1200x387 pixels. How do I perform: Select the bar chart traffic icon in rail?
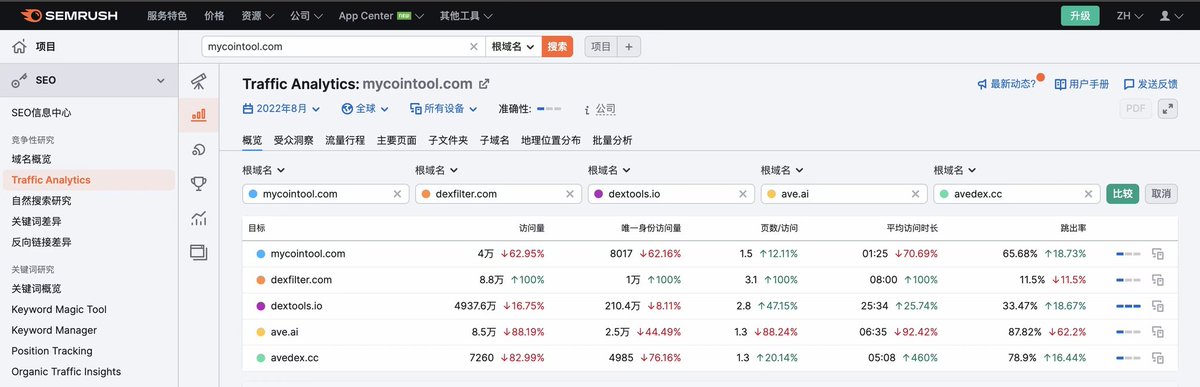pyautogui.click(x=198, y=115)
